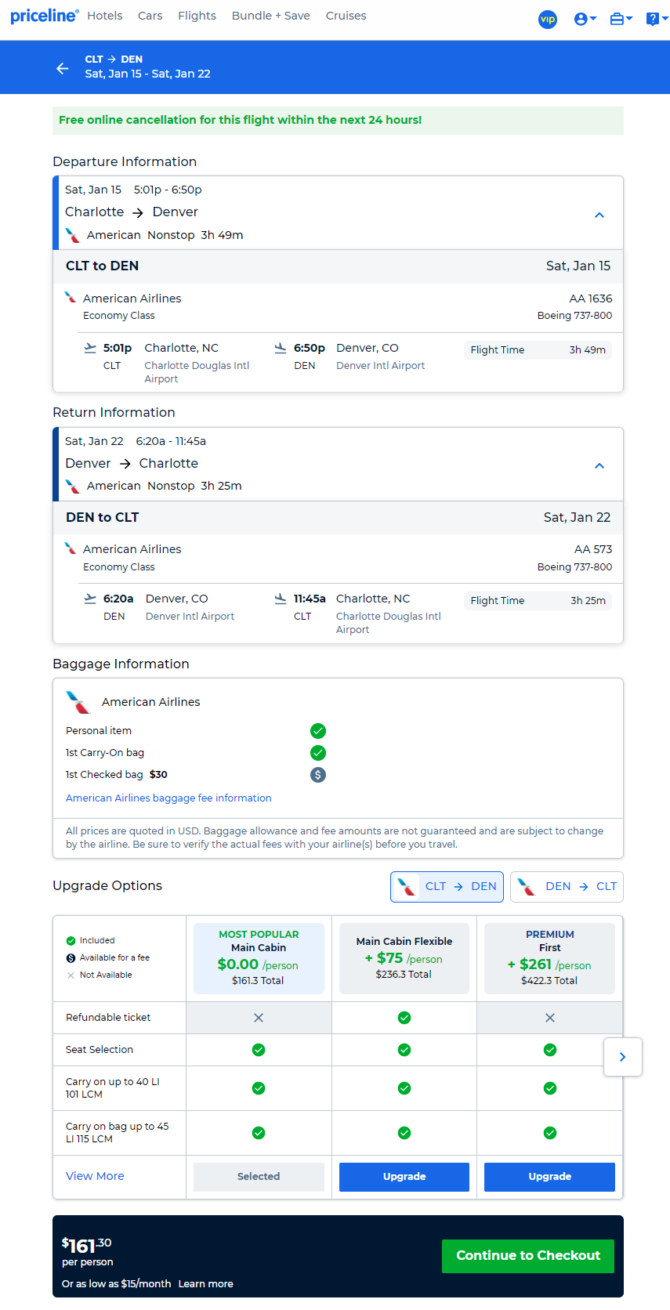Click Available for a fee legend icon
This screenshot has width=670, height=1310.
point(70,958)
